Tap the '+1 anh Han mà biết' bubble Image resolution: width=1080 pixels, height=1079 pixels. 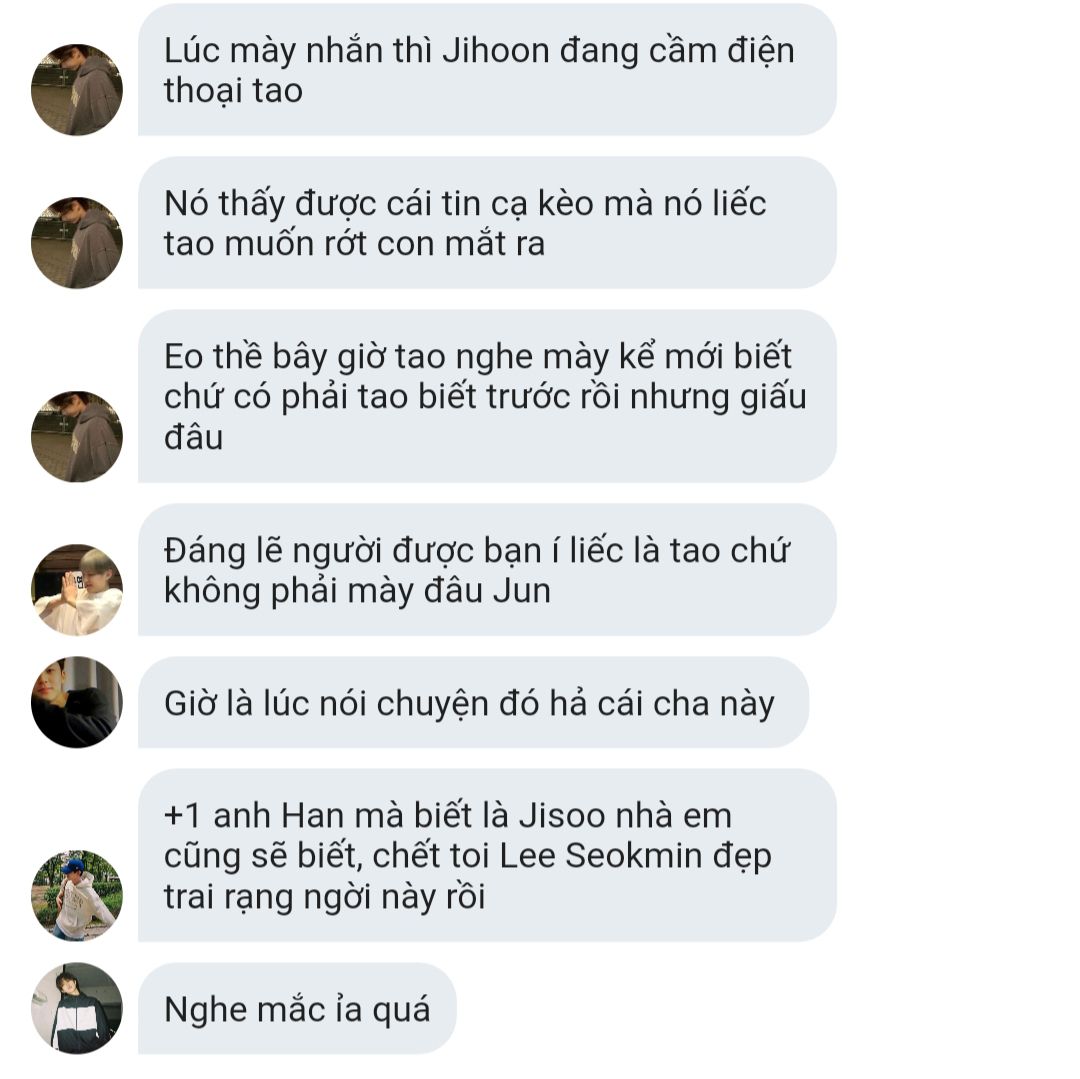(487, 855)
